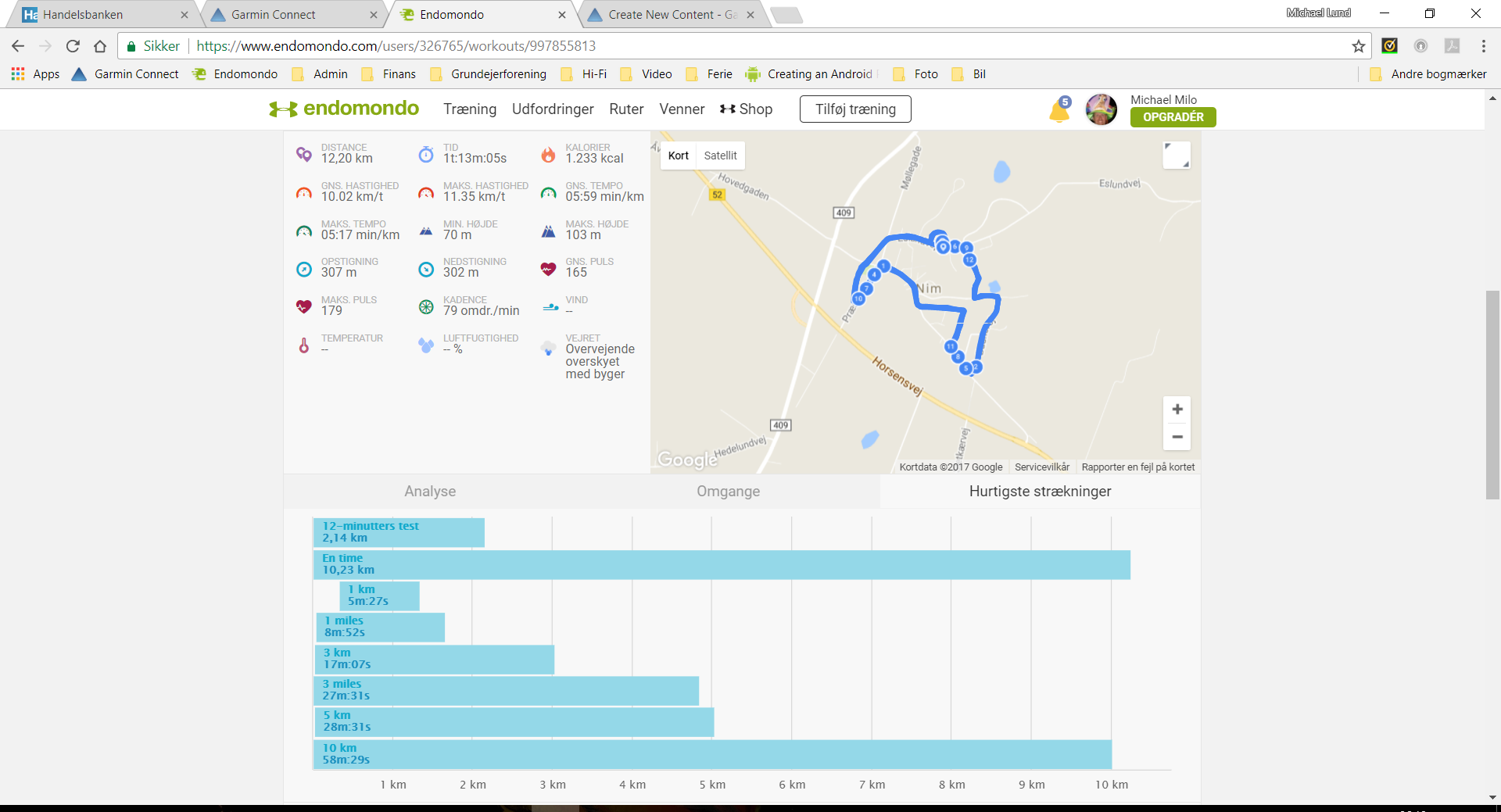Click the map fullscreen expand icon

coord(1177,155)
